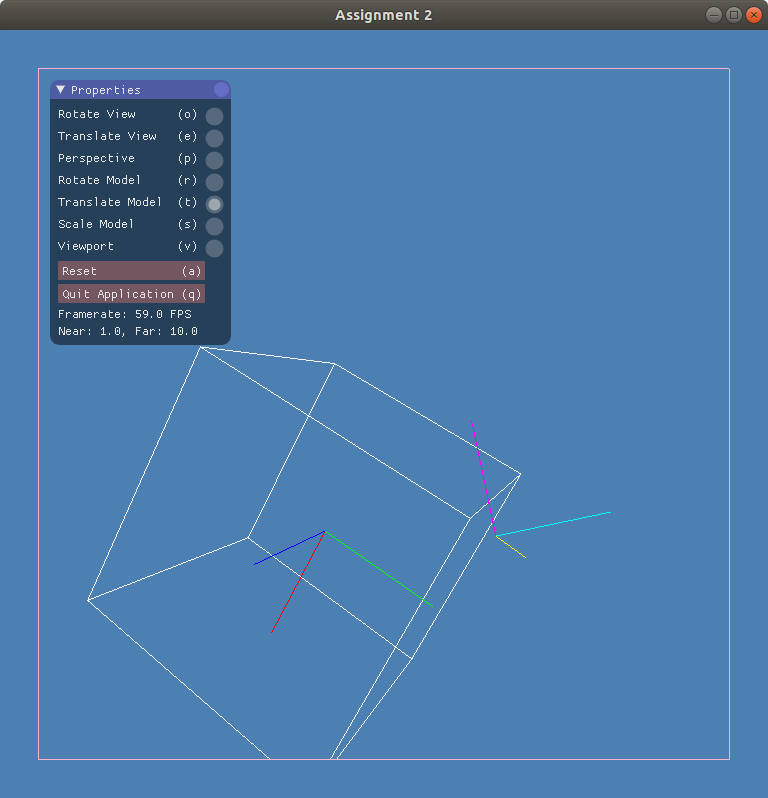
Task: Click the Assignment 2 title bar text
Action: (x=384, y=15)
